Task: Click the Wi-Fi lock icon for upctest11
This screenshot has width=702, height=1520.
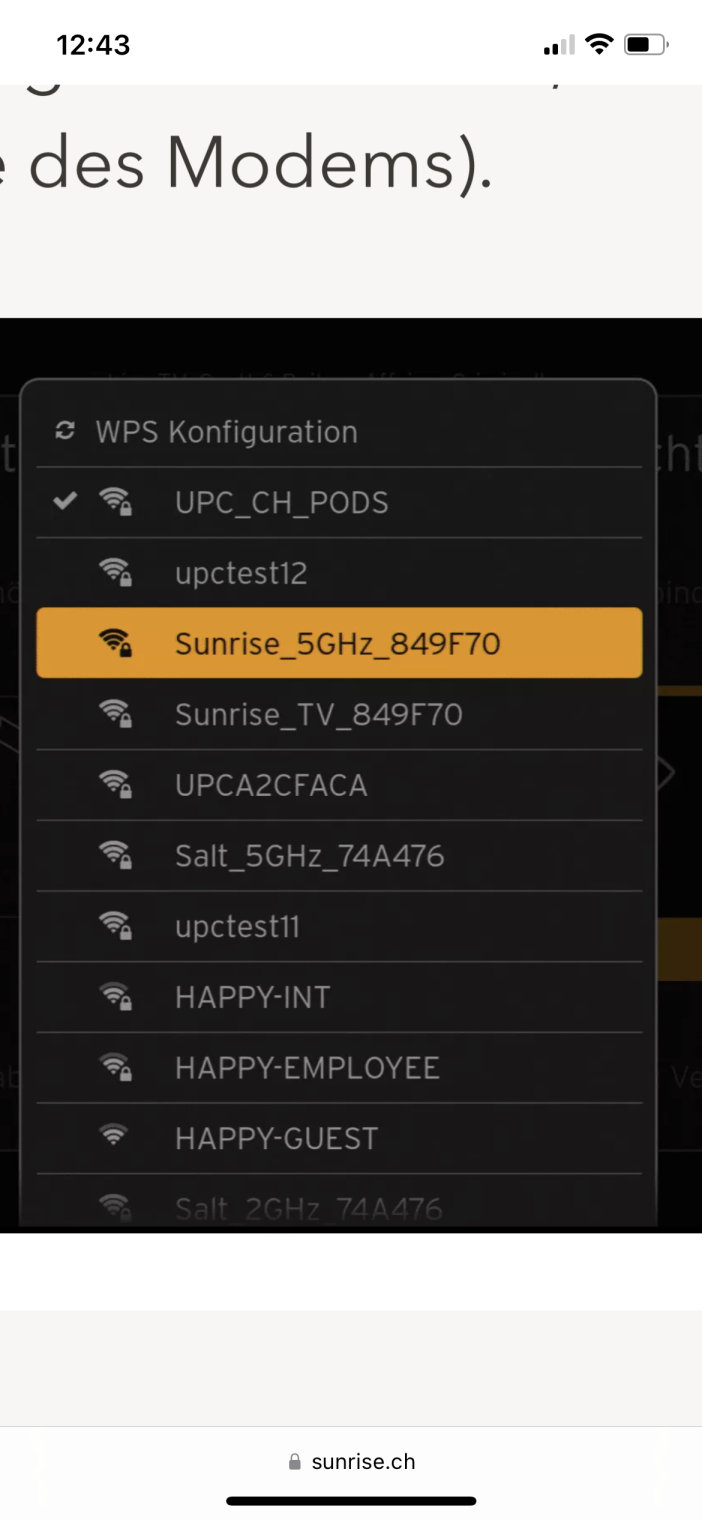Action: point(116,926)
